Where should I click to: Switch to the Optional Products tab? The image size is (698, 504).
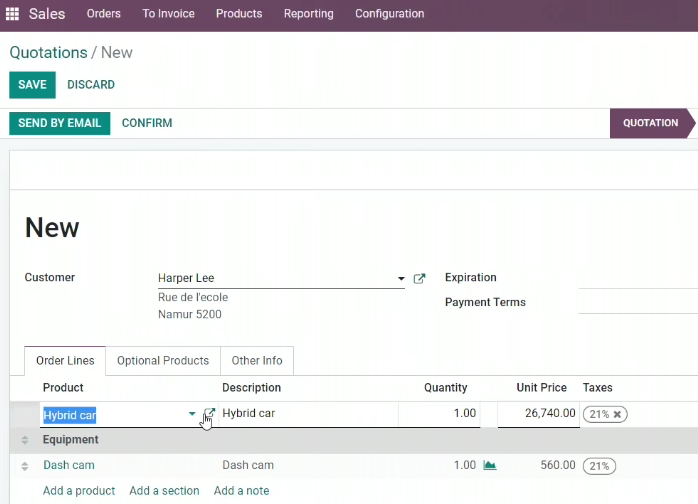tap(163, 361)
